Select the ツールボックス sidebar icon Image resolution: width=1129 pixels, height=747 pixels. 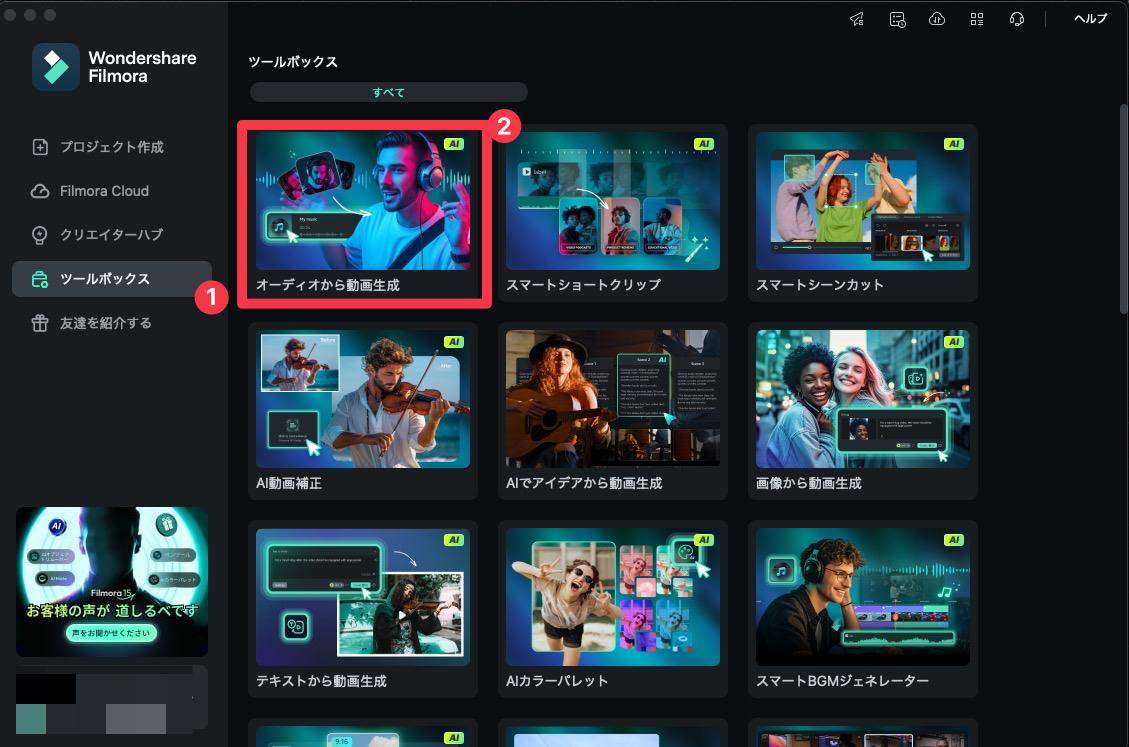pos(41,278)
